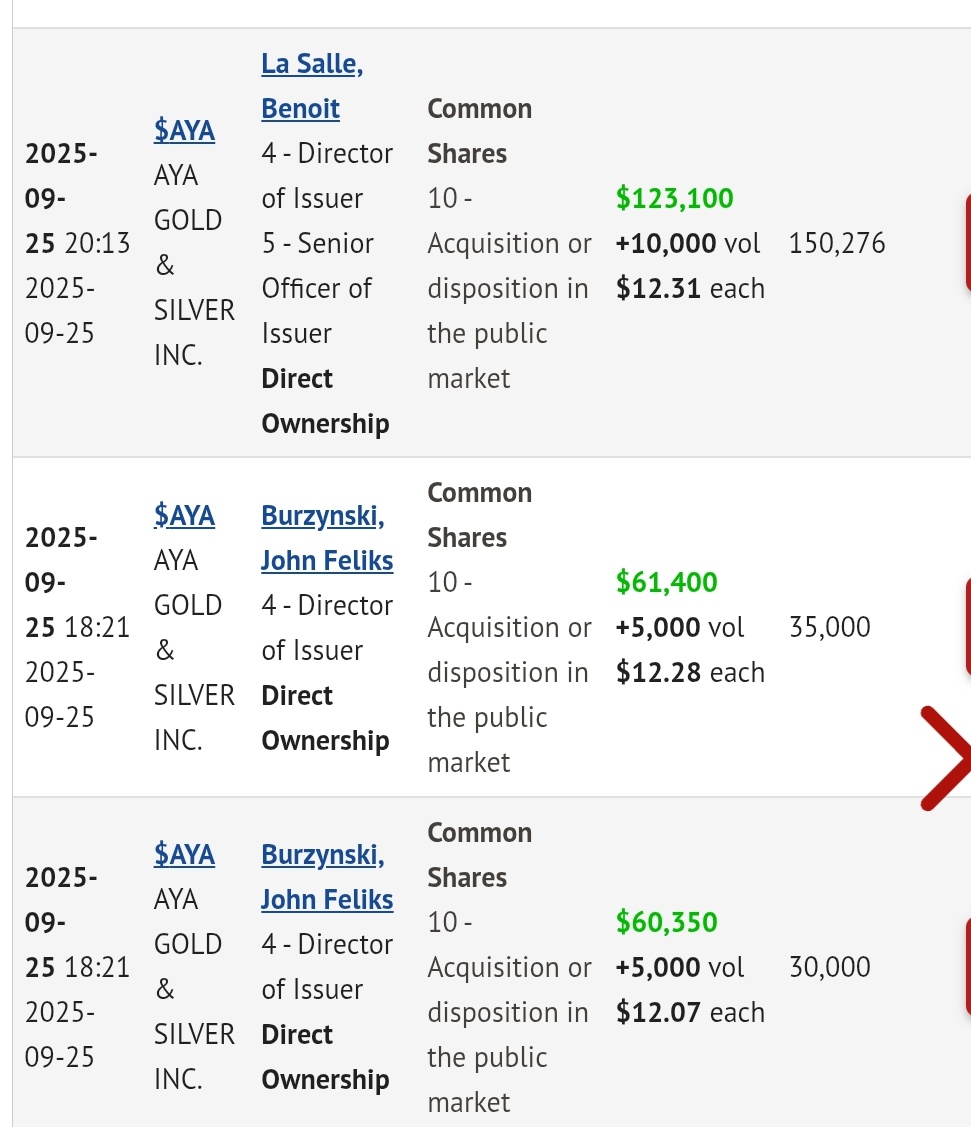Open the La Salle, Benoit insider link
Image resolution: width=971 pixels, height=1127 pixels.
point(311,86)
